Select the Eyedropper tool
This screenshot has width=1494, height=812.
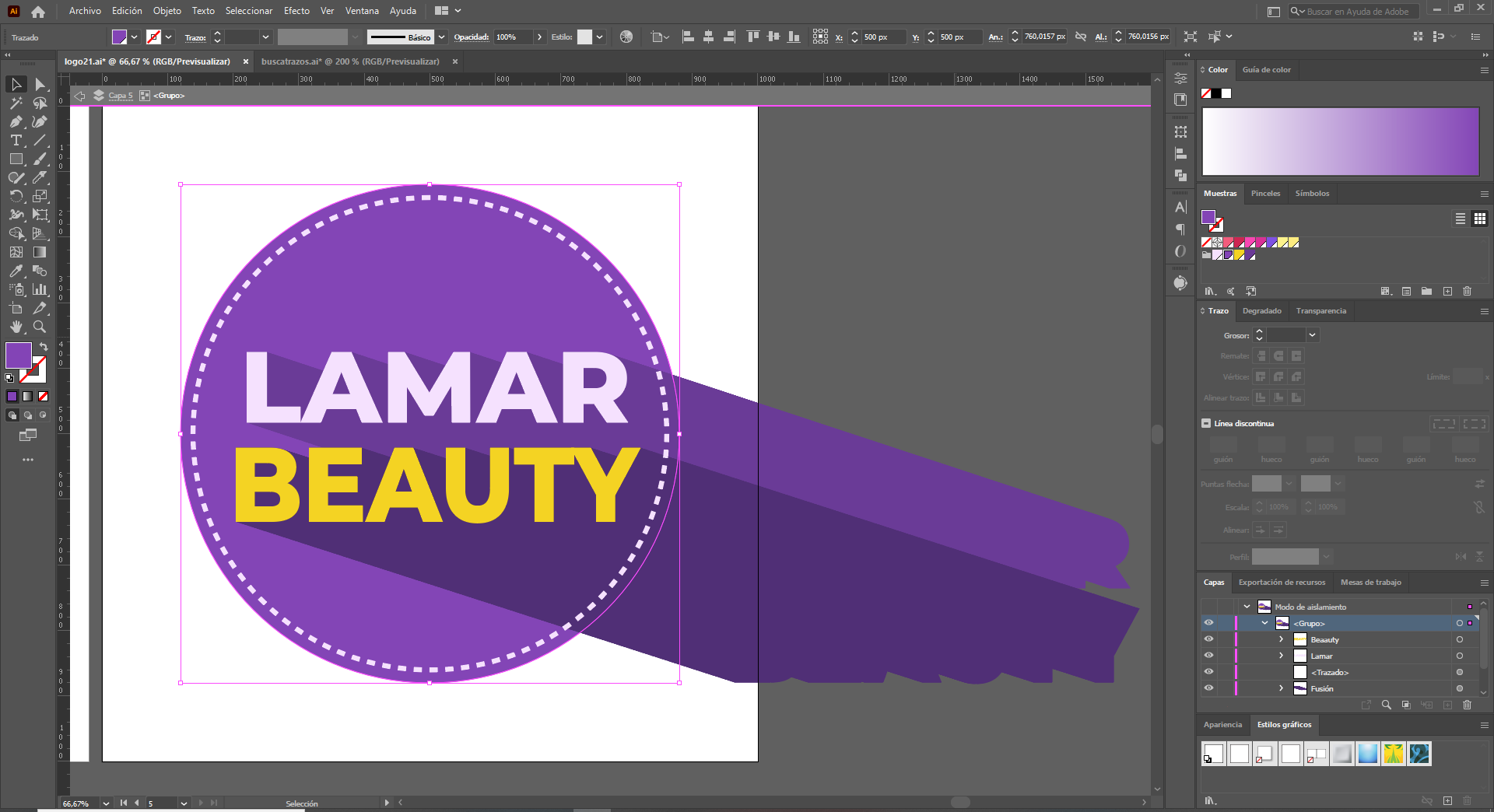[x=16, y=271]
